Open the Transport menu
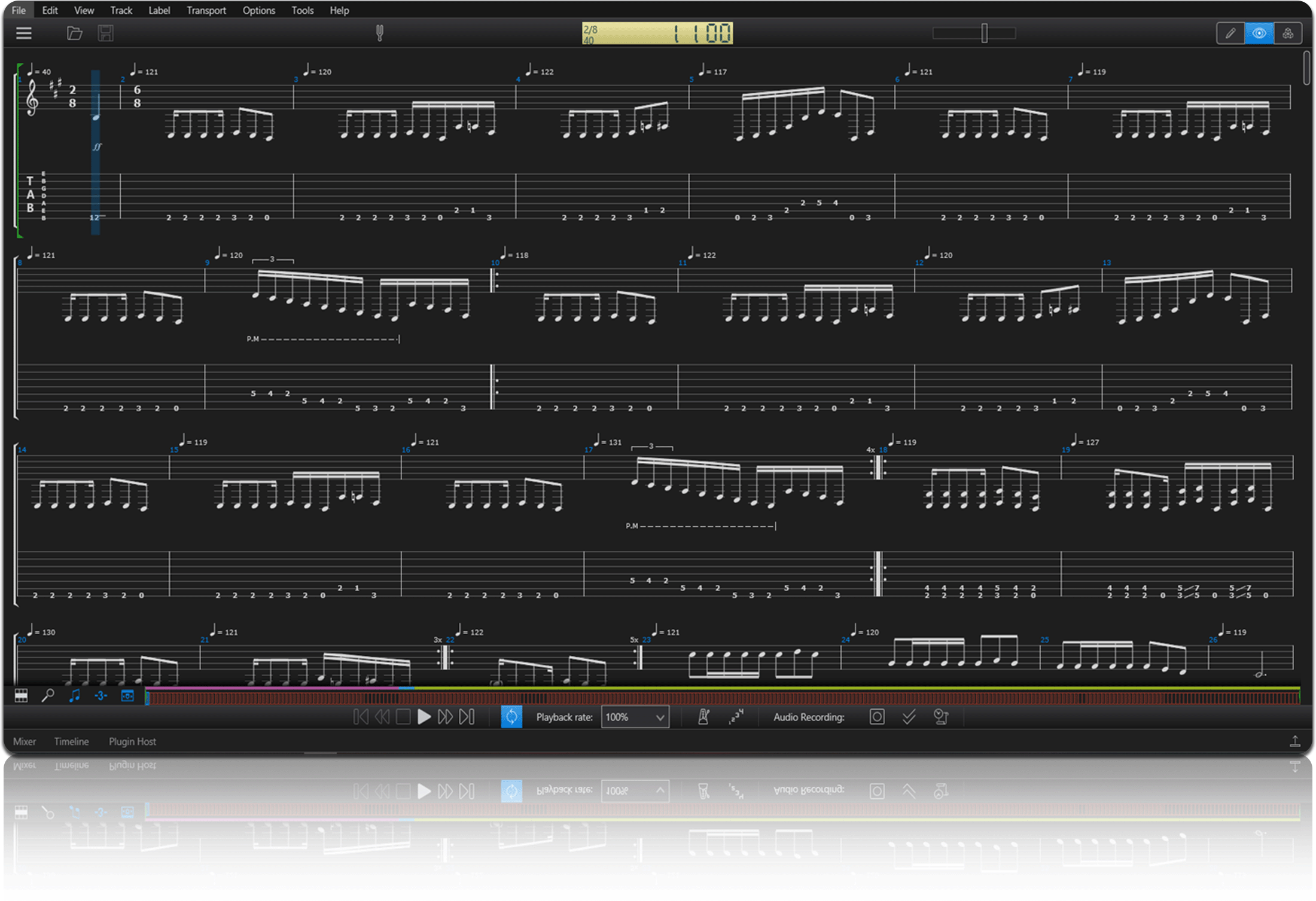Screen dimensions: 1316x901 [206, 10]
